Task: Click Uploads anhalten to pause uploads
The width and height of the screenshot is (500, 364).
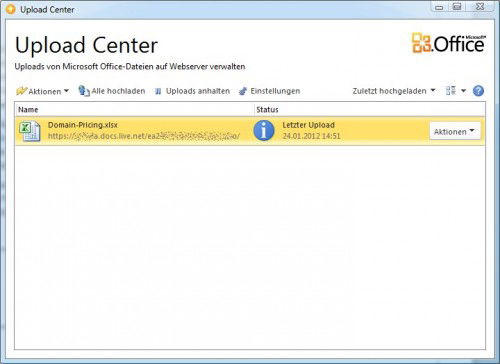Action: pyautogui.click(x=192, y=91)
